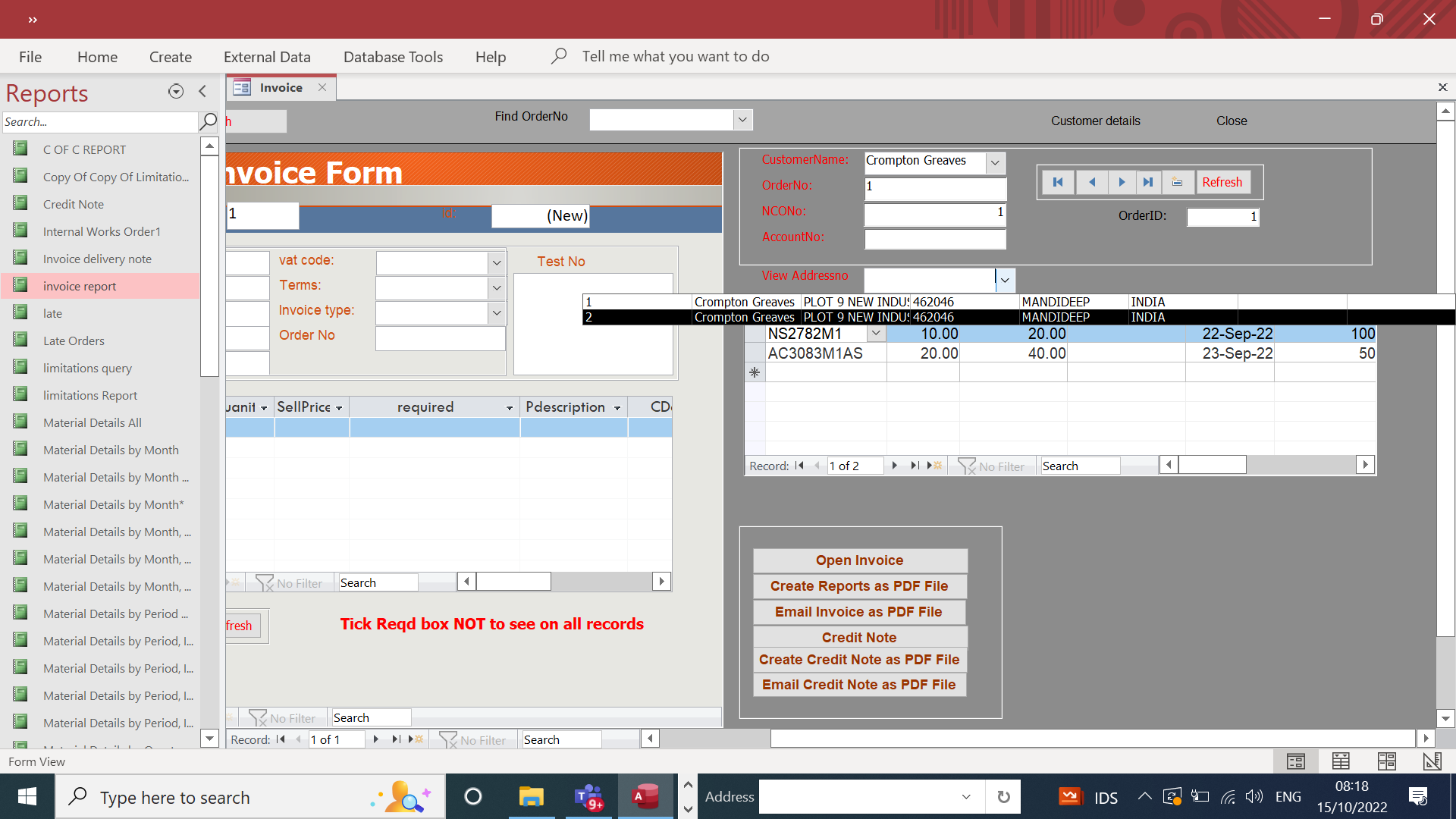
Task: Click the navigation pane search magnifier
Action: point(208,121)
